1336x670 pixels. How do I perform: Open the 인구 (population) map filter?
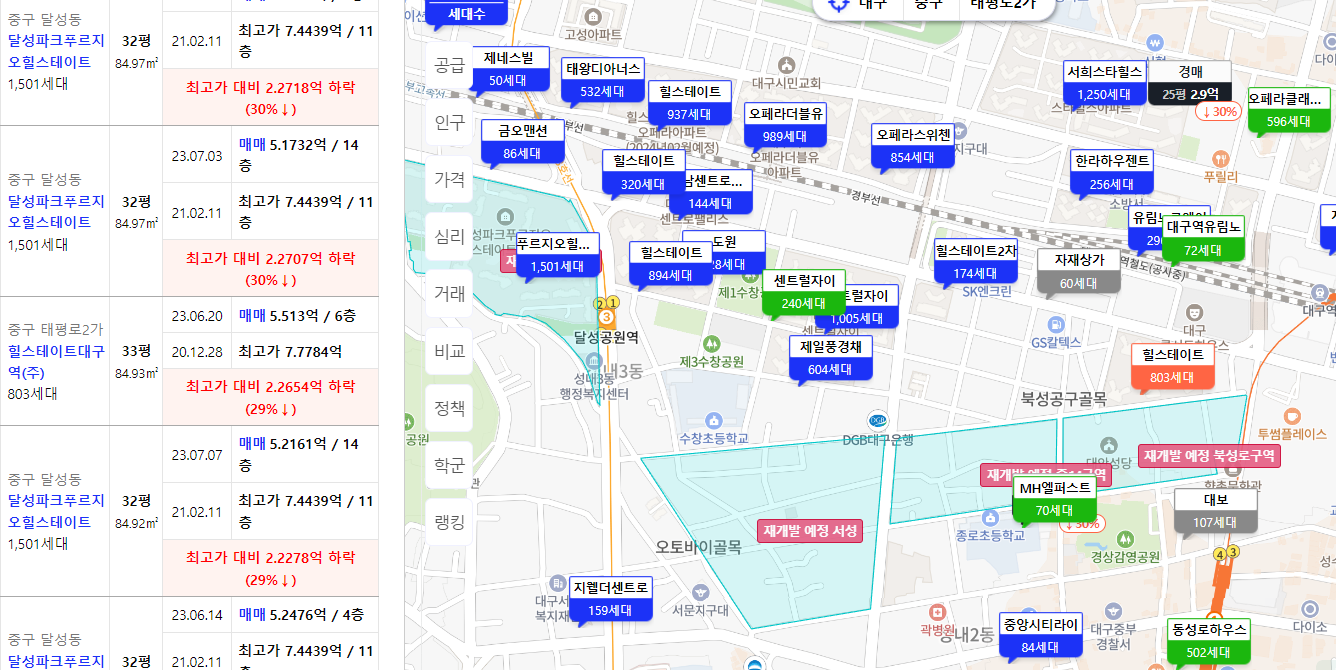[x=449, y=123]
